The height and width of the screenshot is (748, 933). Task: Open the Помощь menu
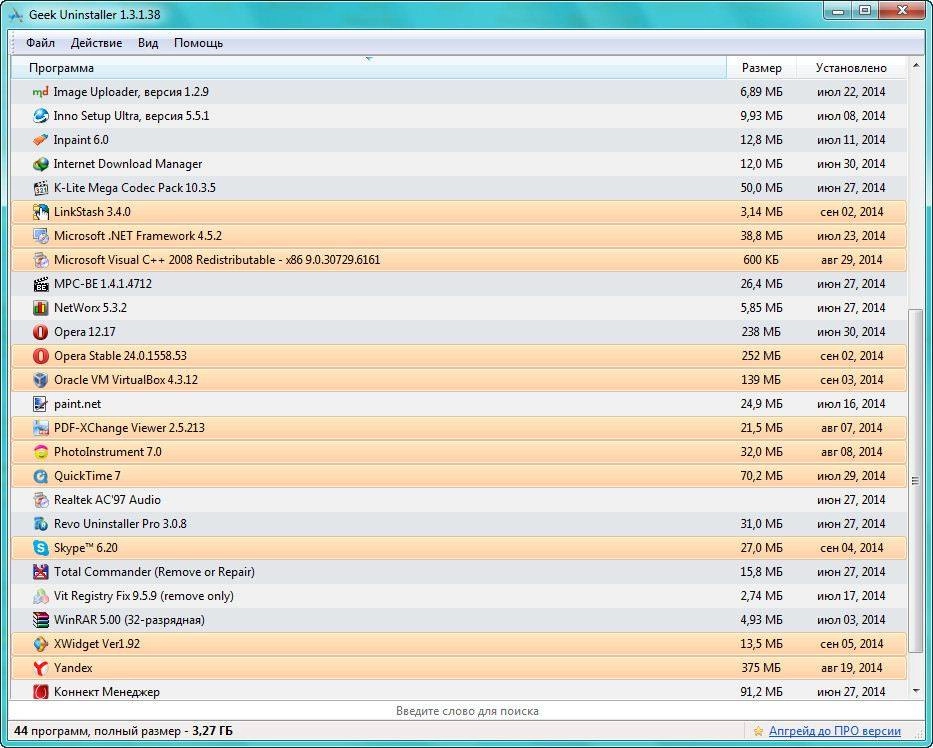point(199,43)
